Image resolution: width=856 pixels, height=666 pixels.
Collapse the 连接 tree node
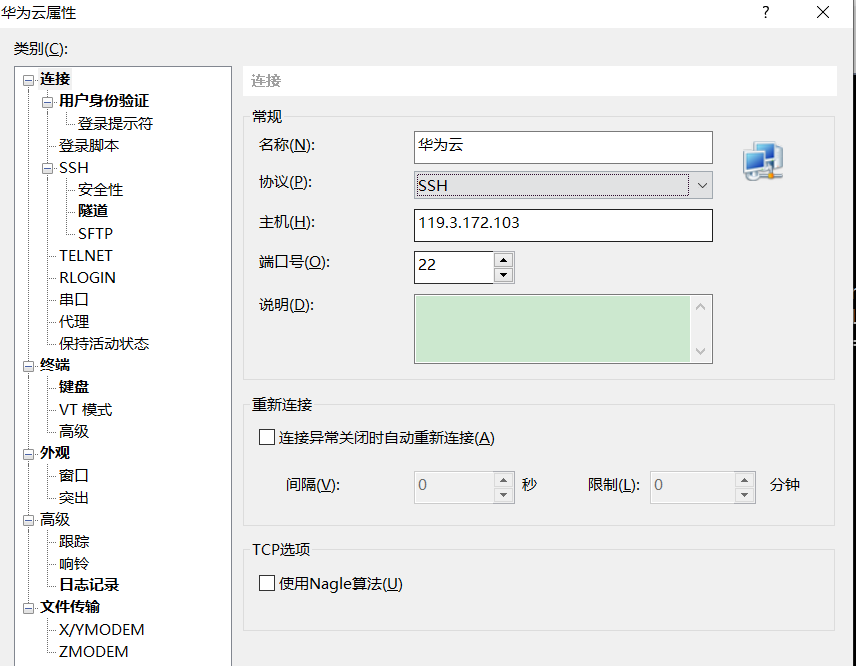(x=28, y=80)
